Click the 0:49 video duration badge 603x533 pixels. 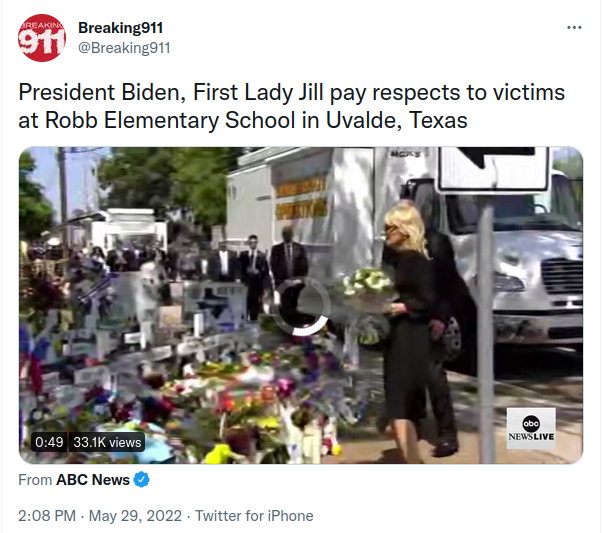click(49, 442)
